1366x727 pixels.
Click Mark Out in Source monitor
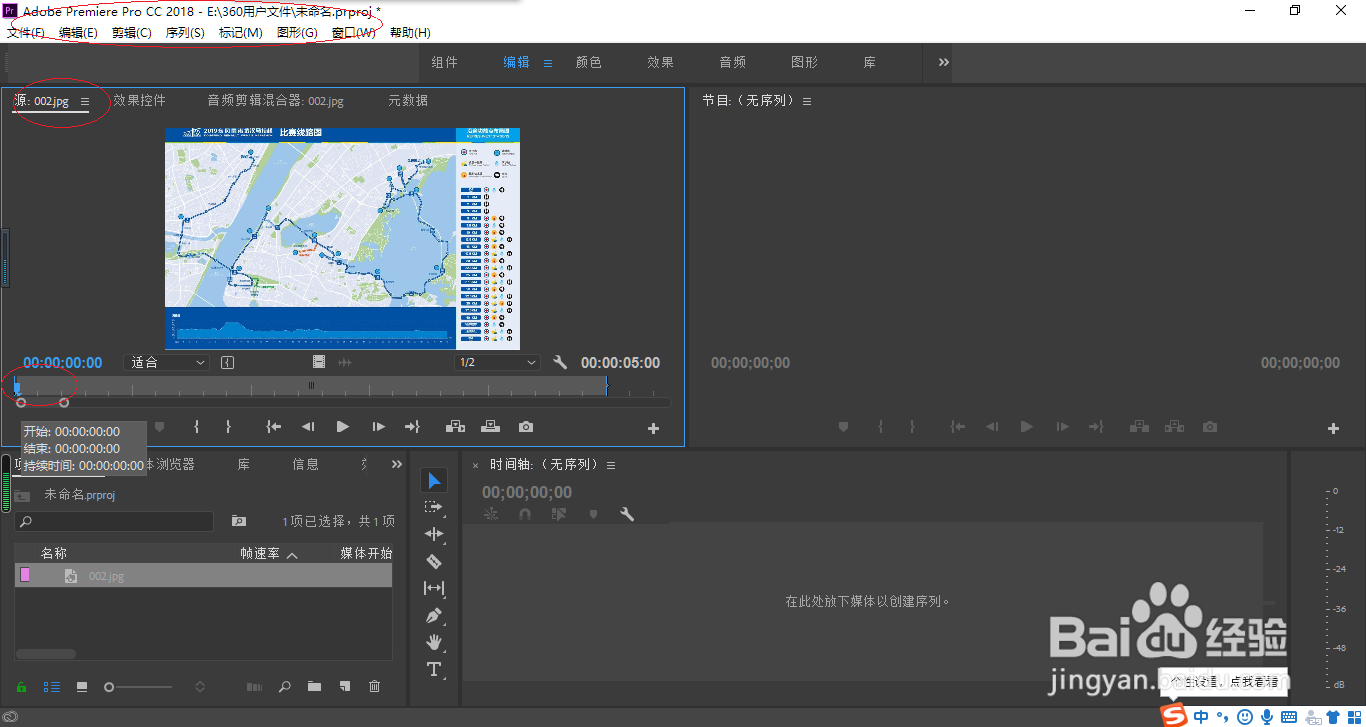click(x=228, y=427)
